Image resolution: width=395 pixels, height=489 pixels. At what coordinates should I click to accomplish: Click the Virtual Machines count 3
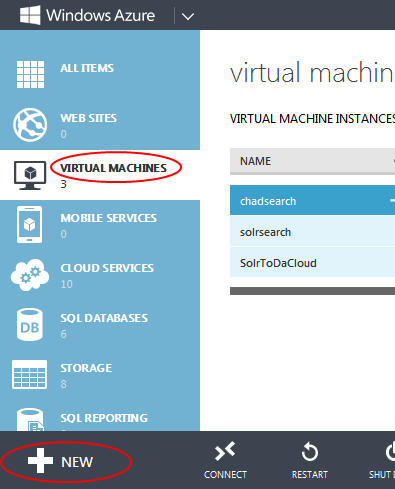(63, 184)
